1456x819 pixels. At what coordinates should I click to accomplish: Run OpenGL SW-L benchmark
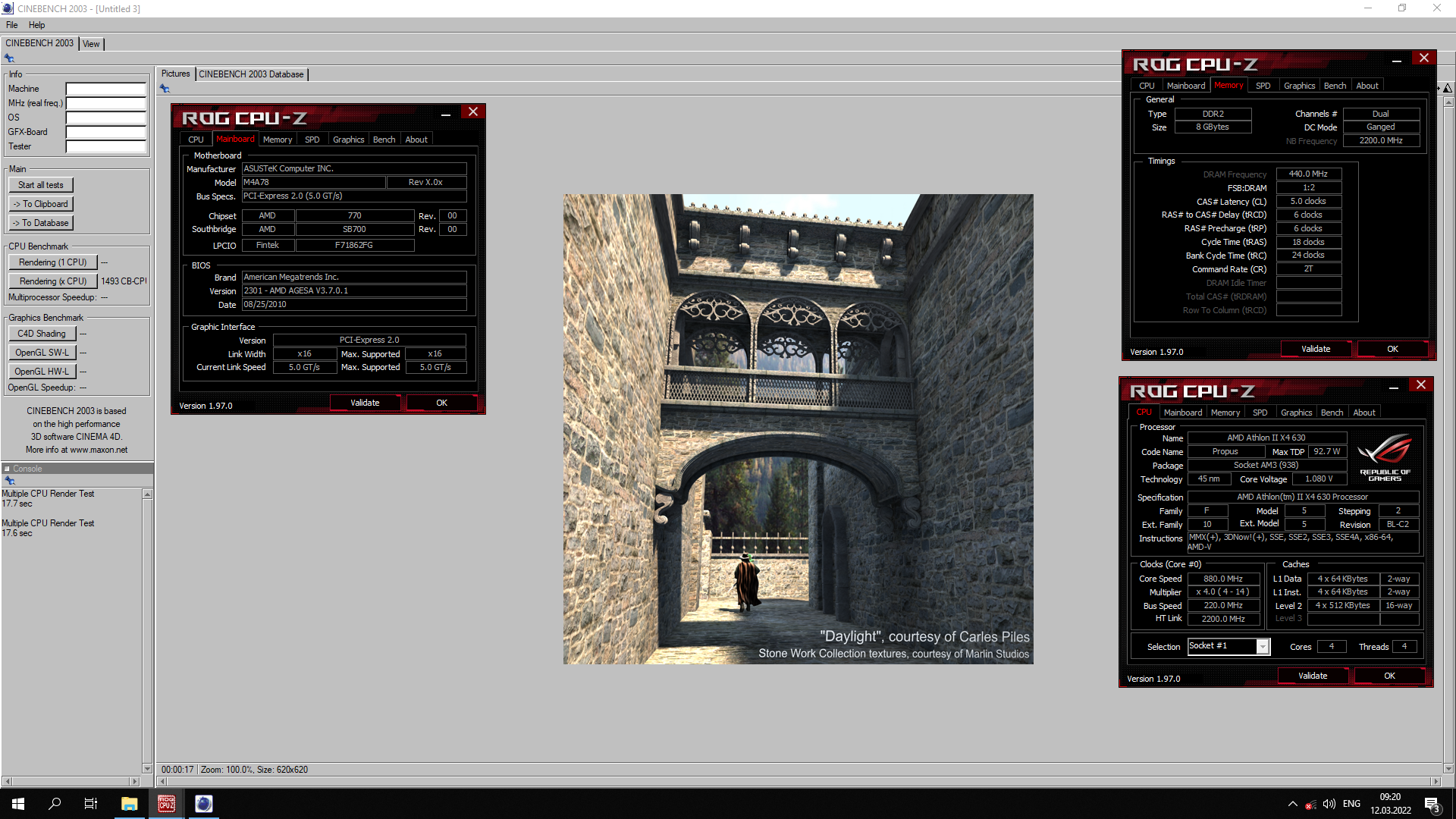click(42, 353)
